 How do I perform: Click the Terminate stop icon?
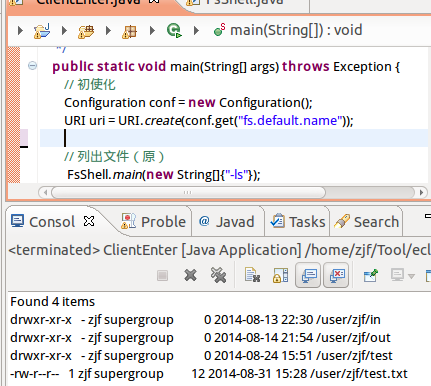click(162, 276)
